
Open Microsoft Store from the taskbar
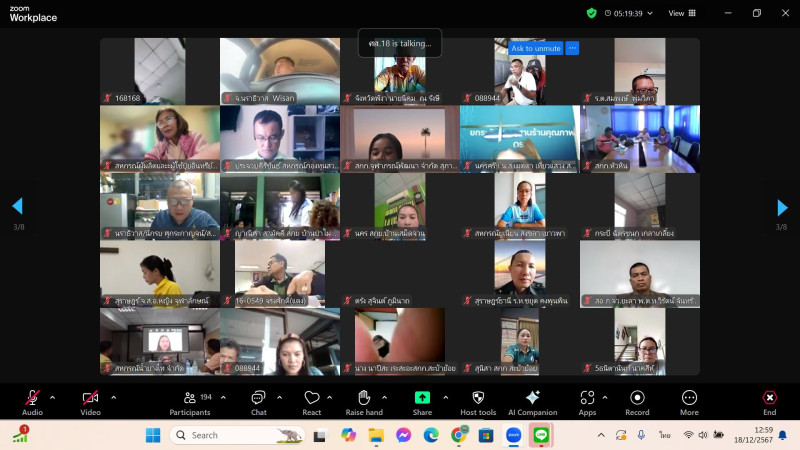[x=486, y=435]
